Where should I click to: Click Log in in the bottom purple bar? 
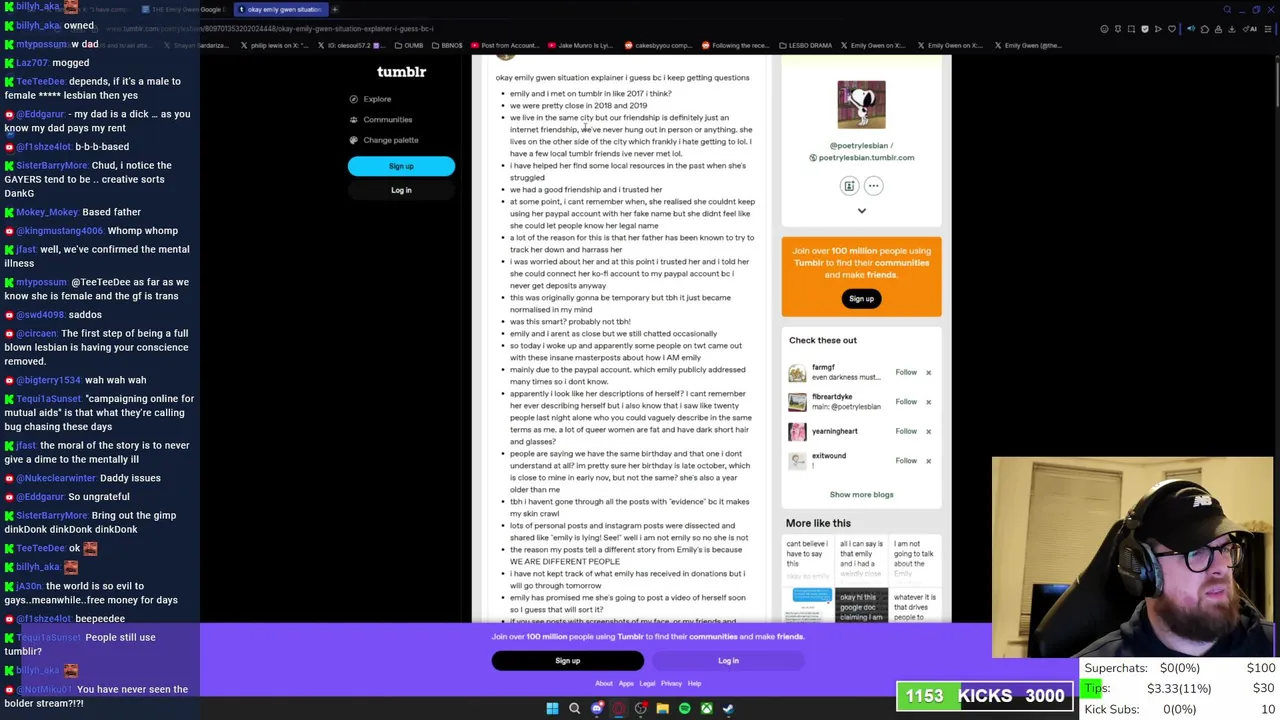coord(728,661)
